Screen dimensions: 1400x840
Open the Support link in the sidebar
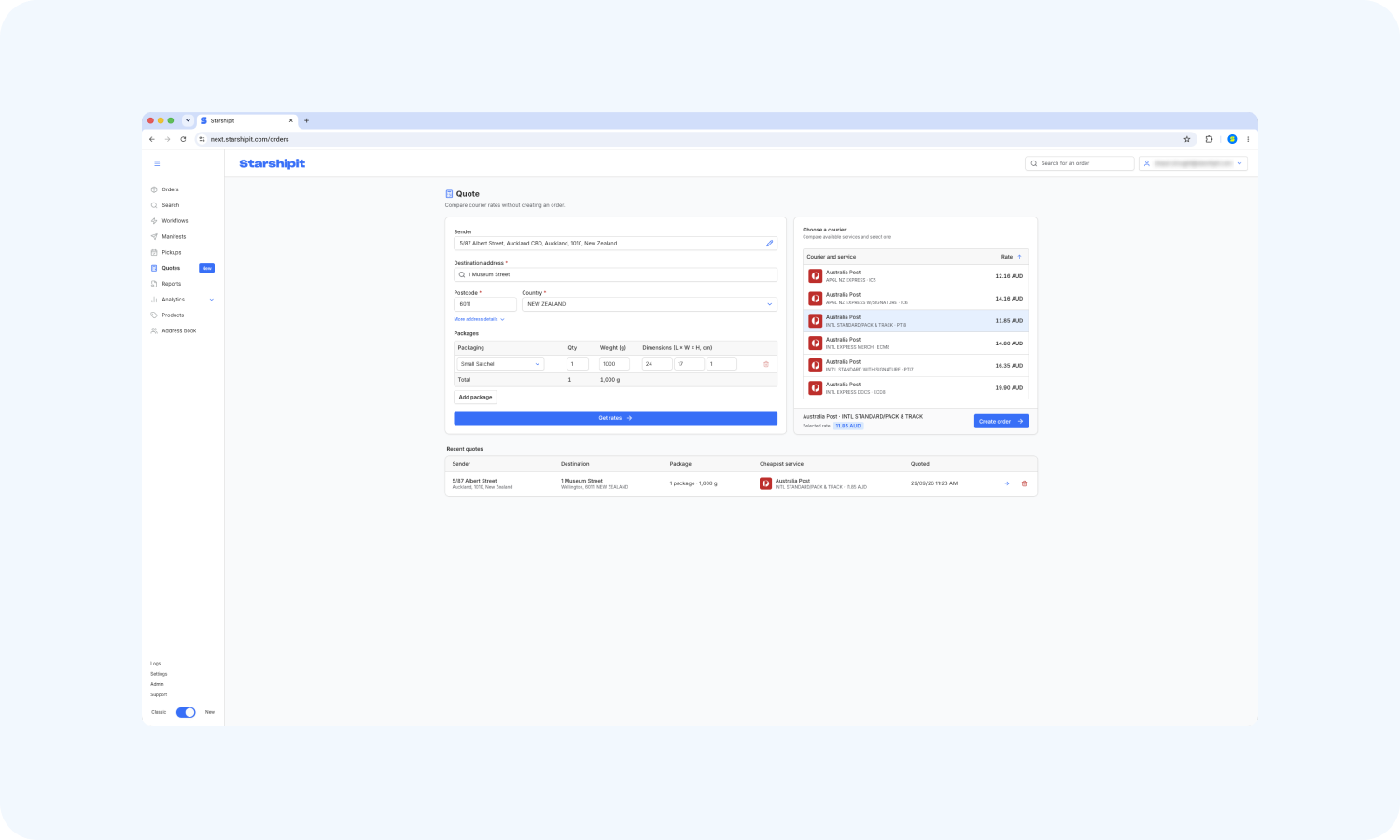pyautogui.click(x=159, y=694)
